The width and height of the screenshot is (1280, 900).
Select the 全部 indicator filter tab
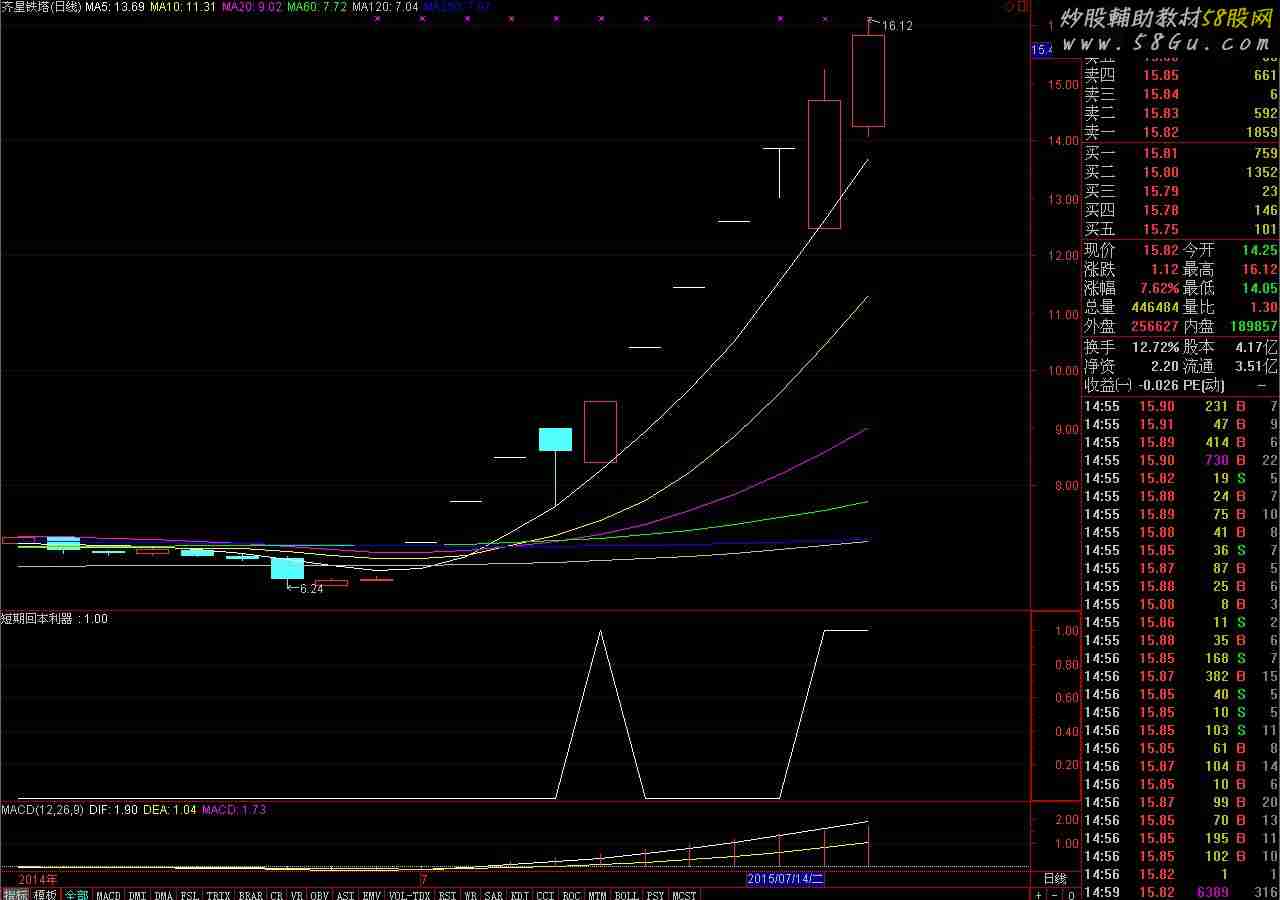tap(77, 894)
